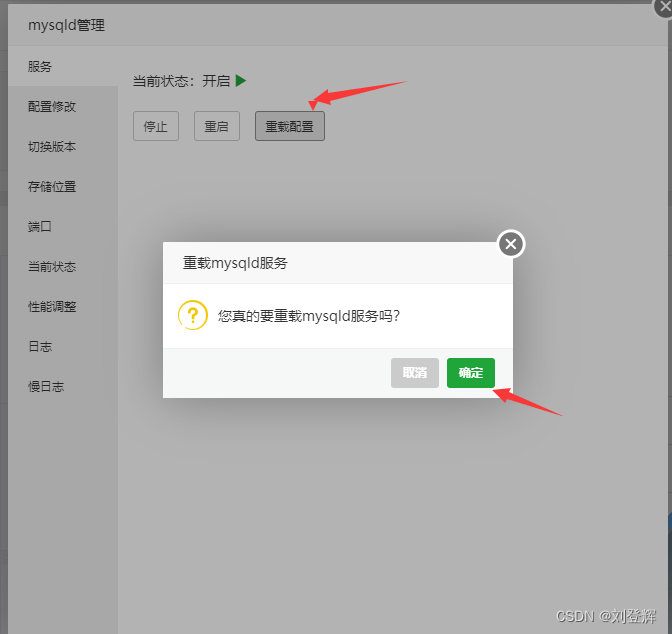This screenshot has height=634, width=672.
Task: Click the 重启 service button
Action: [x=216, y=126]
